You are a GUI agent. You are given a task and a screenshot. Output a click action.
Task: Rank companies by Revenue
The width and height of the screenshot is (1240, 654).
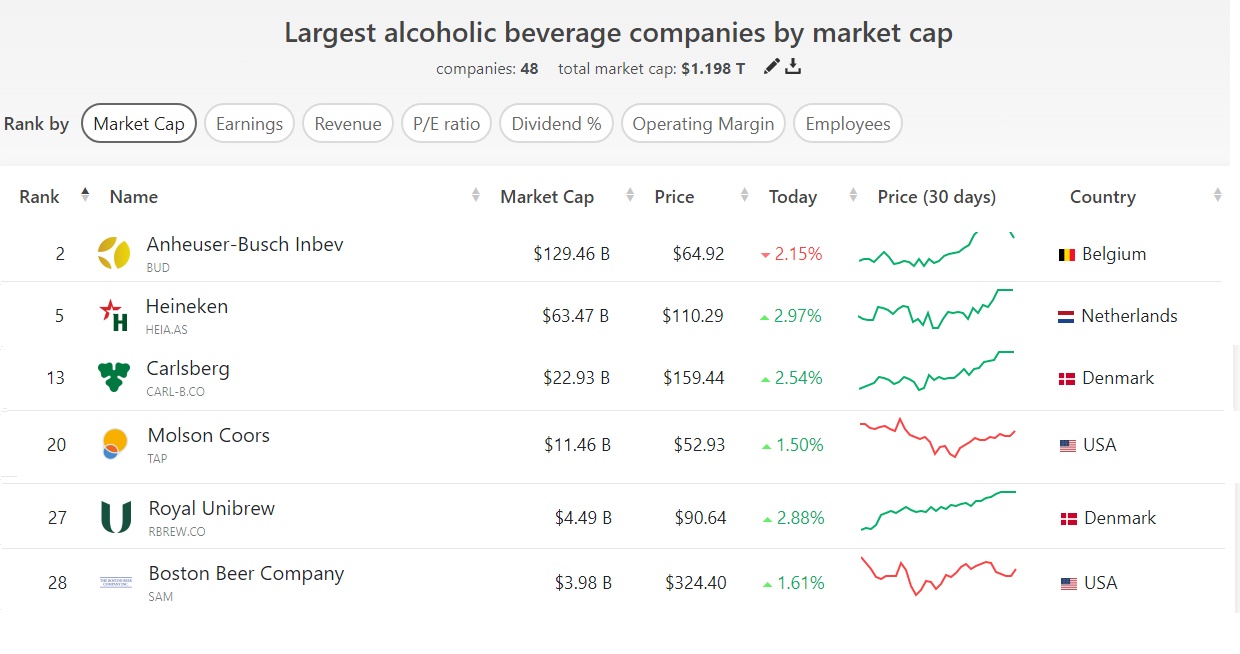(348, 124)
